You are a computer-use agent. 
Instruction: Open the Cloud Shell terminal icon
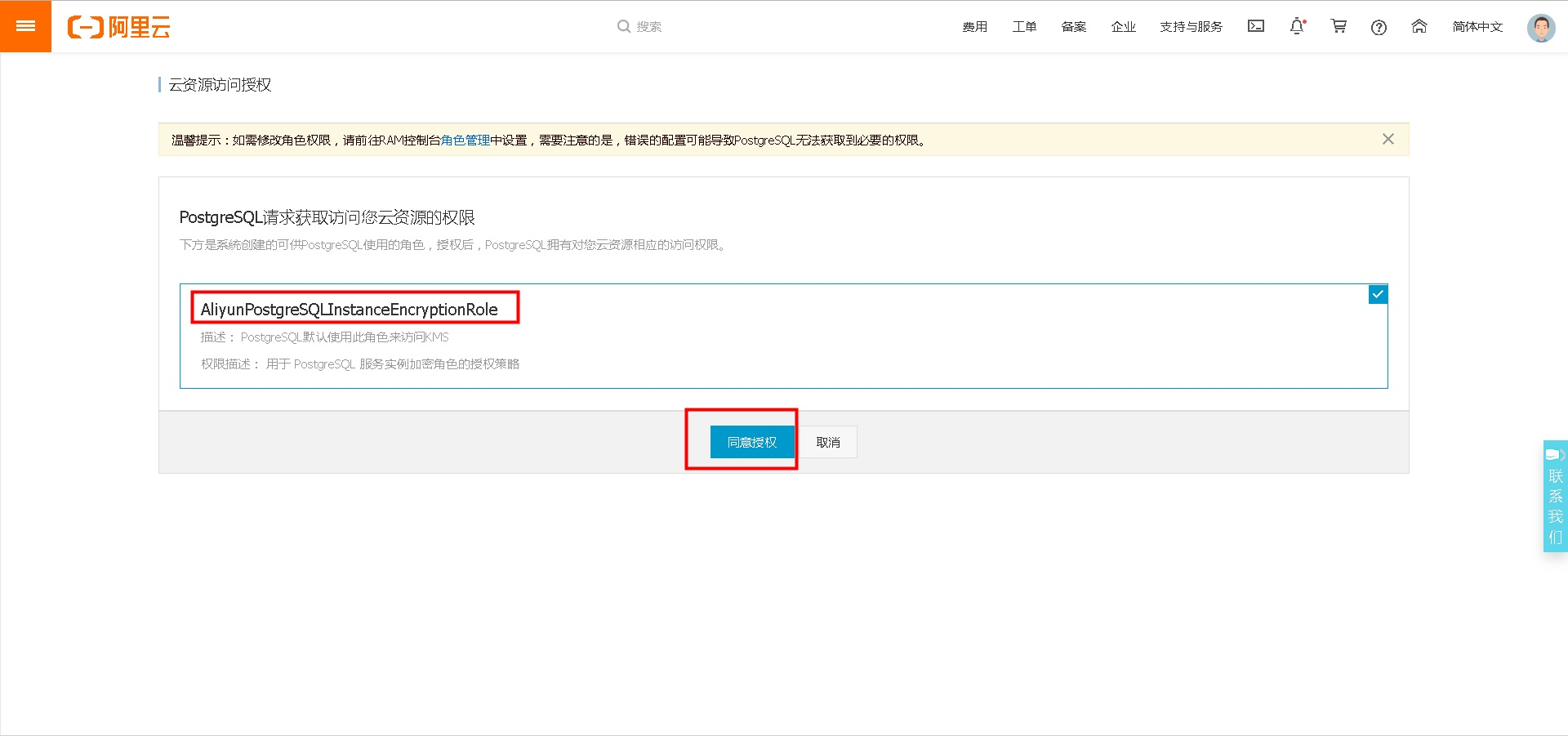pos(1256,26)
